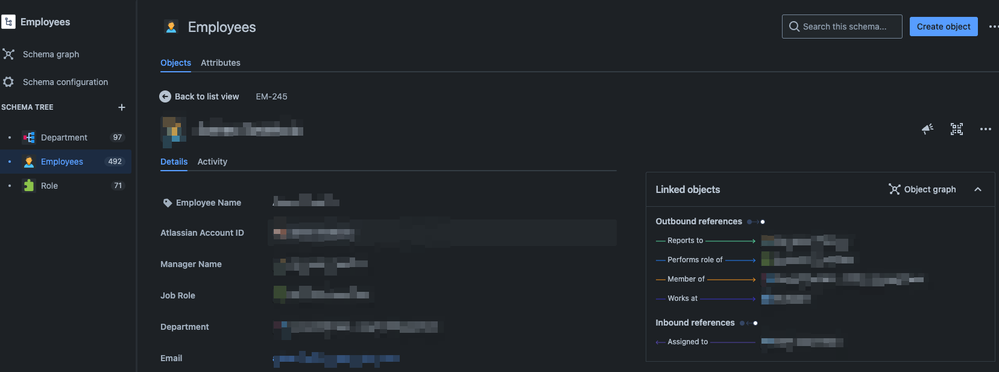
Task: Click the Job Role label
Action: tap(178, 296)
